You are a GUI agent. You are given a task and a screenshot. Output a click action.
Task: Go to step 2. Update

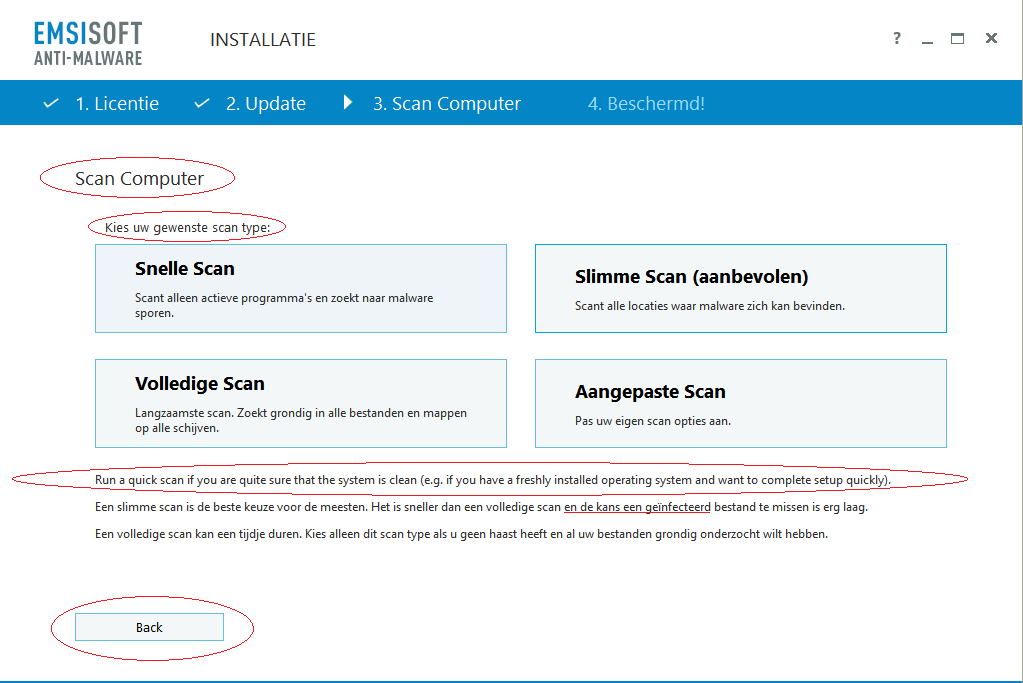pos(266,103)
